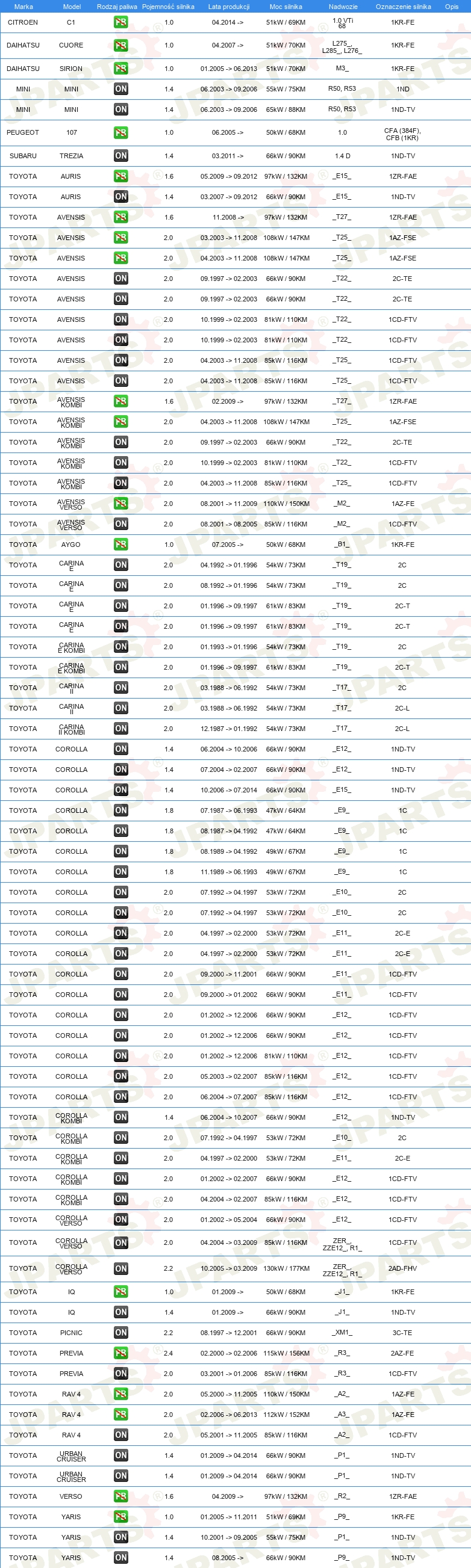Click the petrol icon in the TOYOTA AYGO row
The height and width of the screenshot is (1568, 471).
120,545
